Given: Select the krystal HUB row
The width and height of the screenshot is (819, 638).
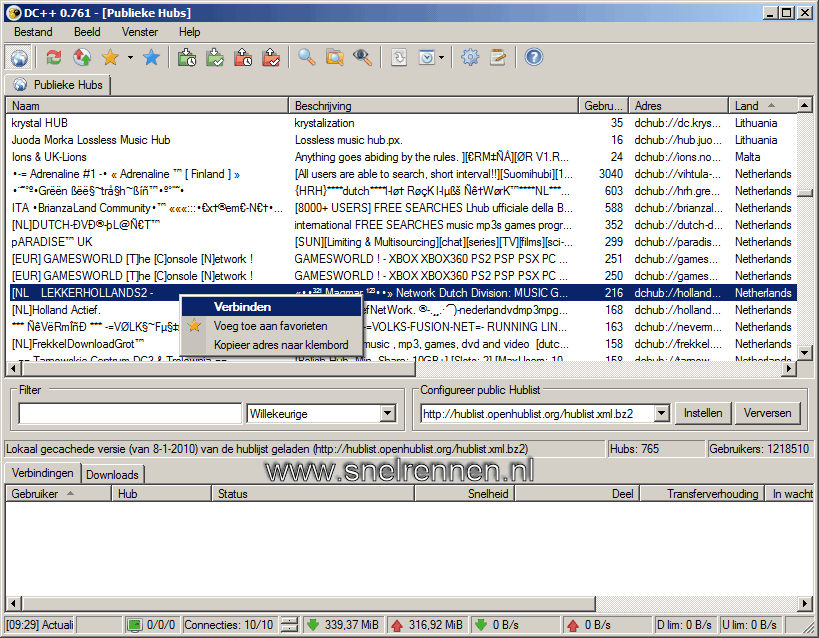Looking at the screenshot, I should [401, 123].
